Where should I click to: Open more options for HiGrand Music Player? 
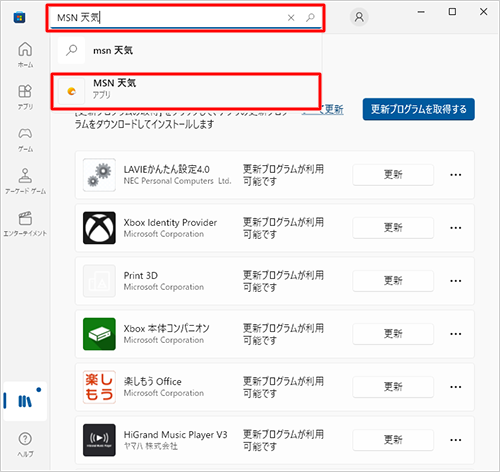(x=456, y=440)
